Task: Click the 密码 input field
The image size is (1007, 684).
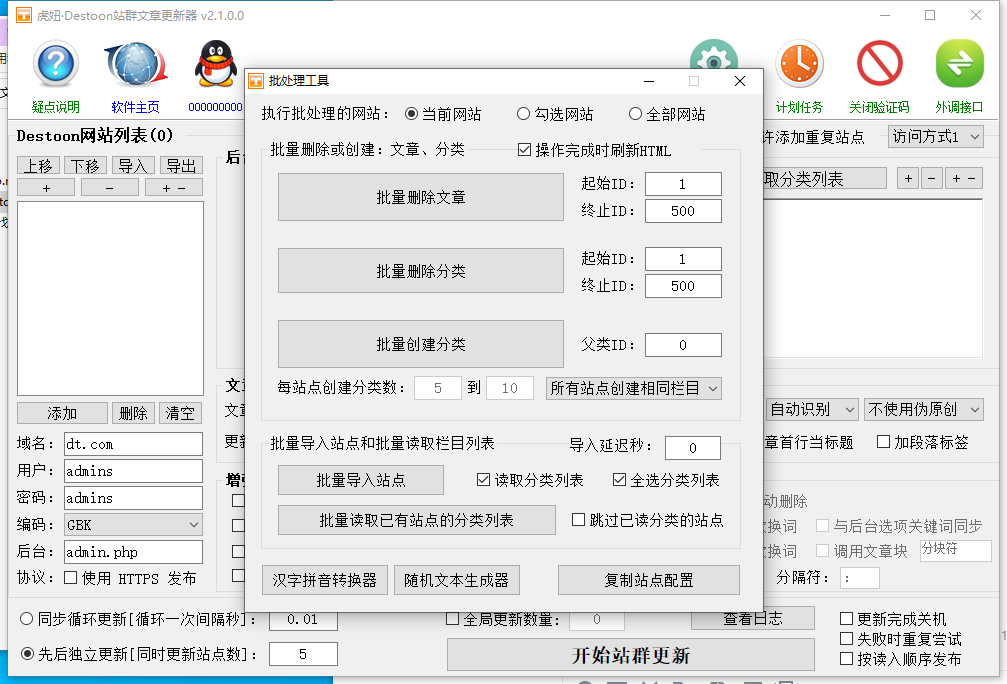Action: [x=133, y=498]
